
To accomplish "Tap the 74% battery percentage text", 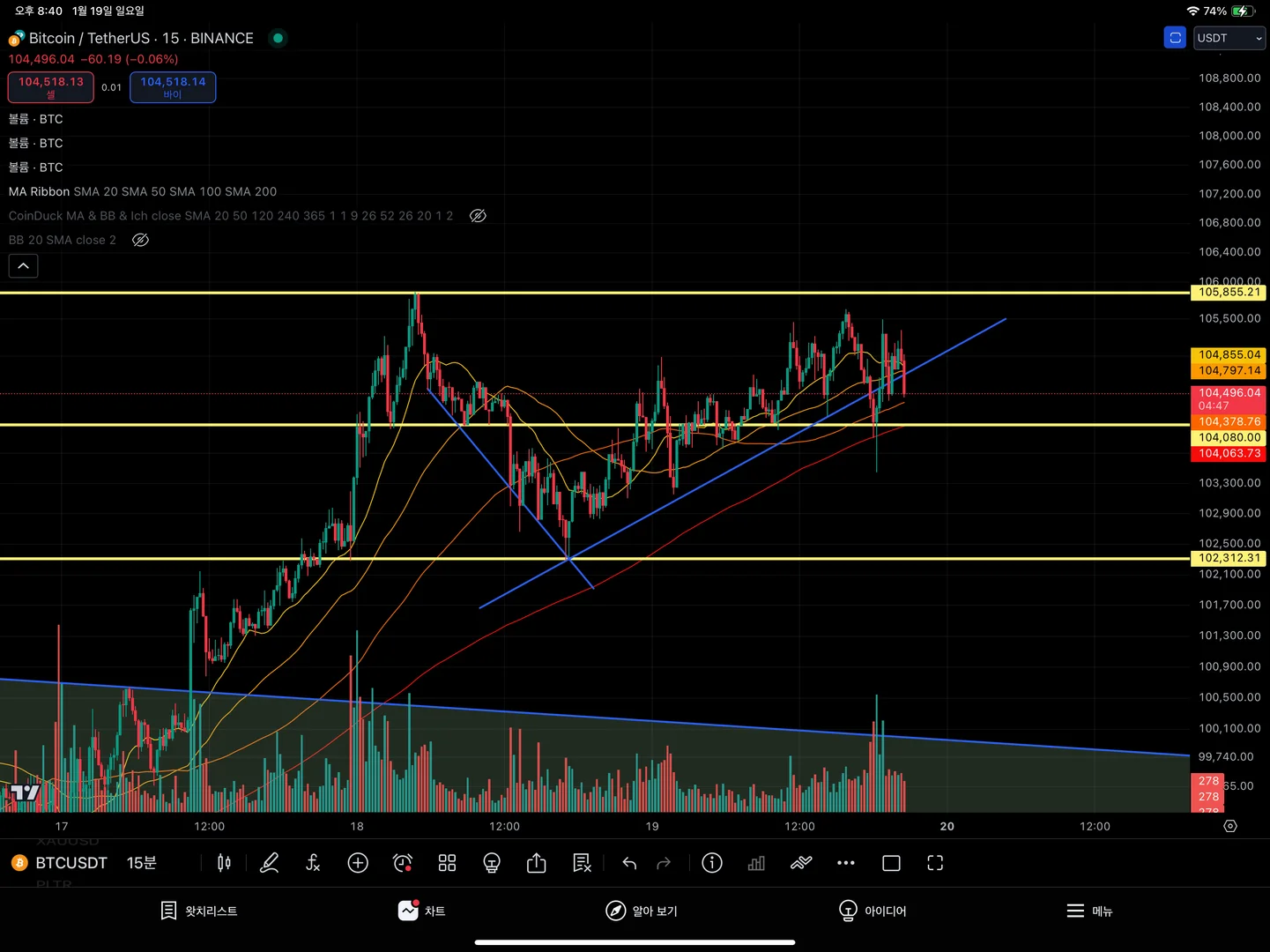I will coord(1215,11).
